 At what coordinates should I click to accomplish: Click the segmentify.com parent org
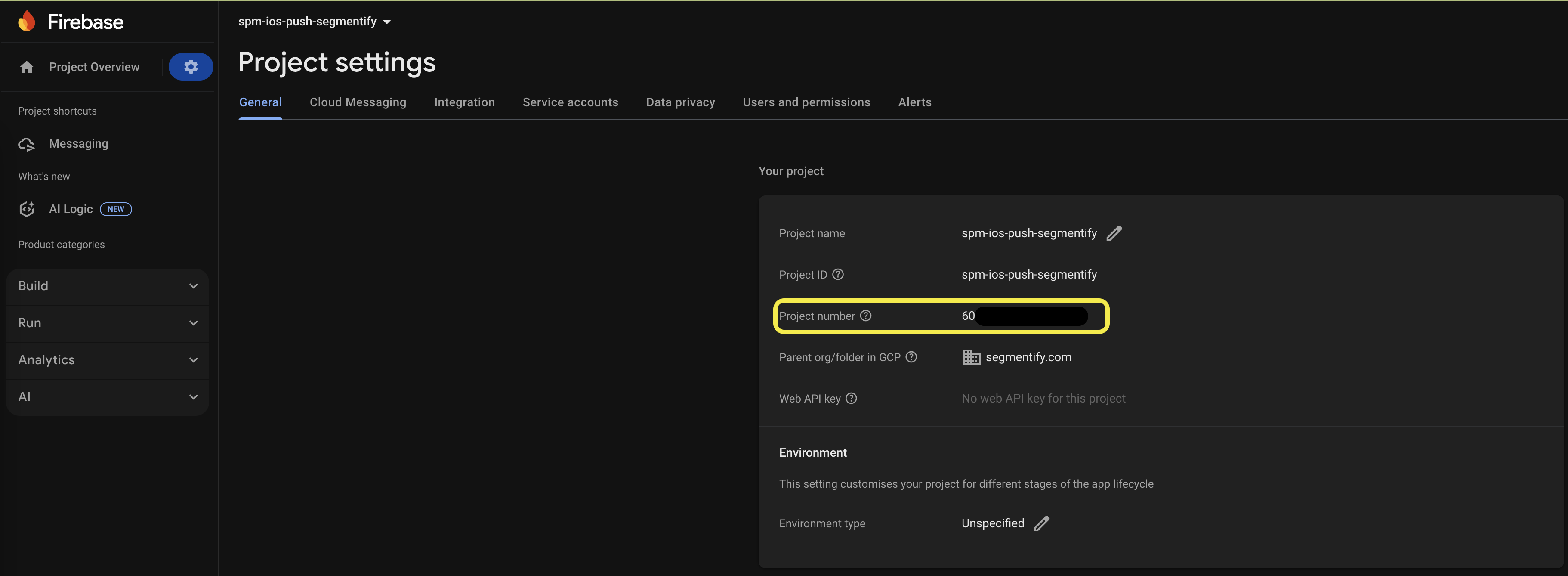1029,357
